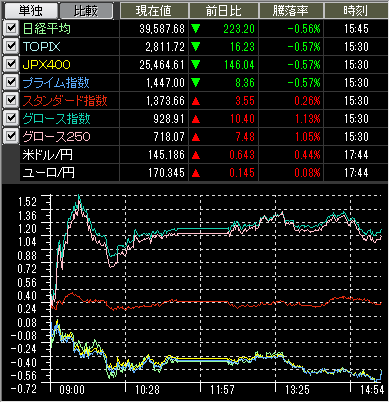Click the green down arrow for 日経平均
Image resolution: width=390 pixels, height=403 pixels.
(196, 29)
